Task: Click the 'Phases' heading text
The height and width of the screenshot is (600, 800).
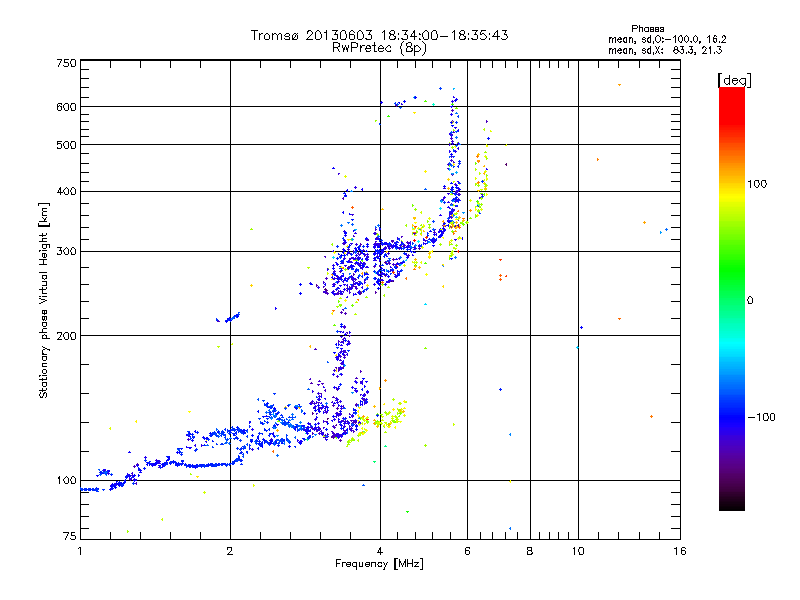Action: coord(647,29)
